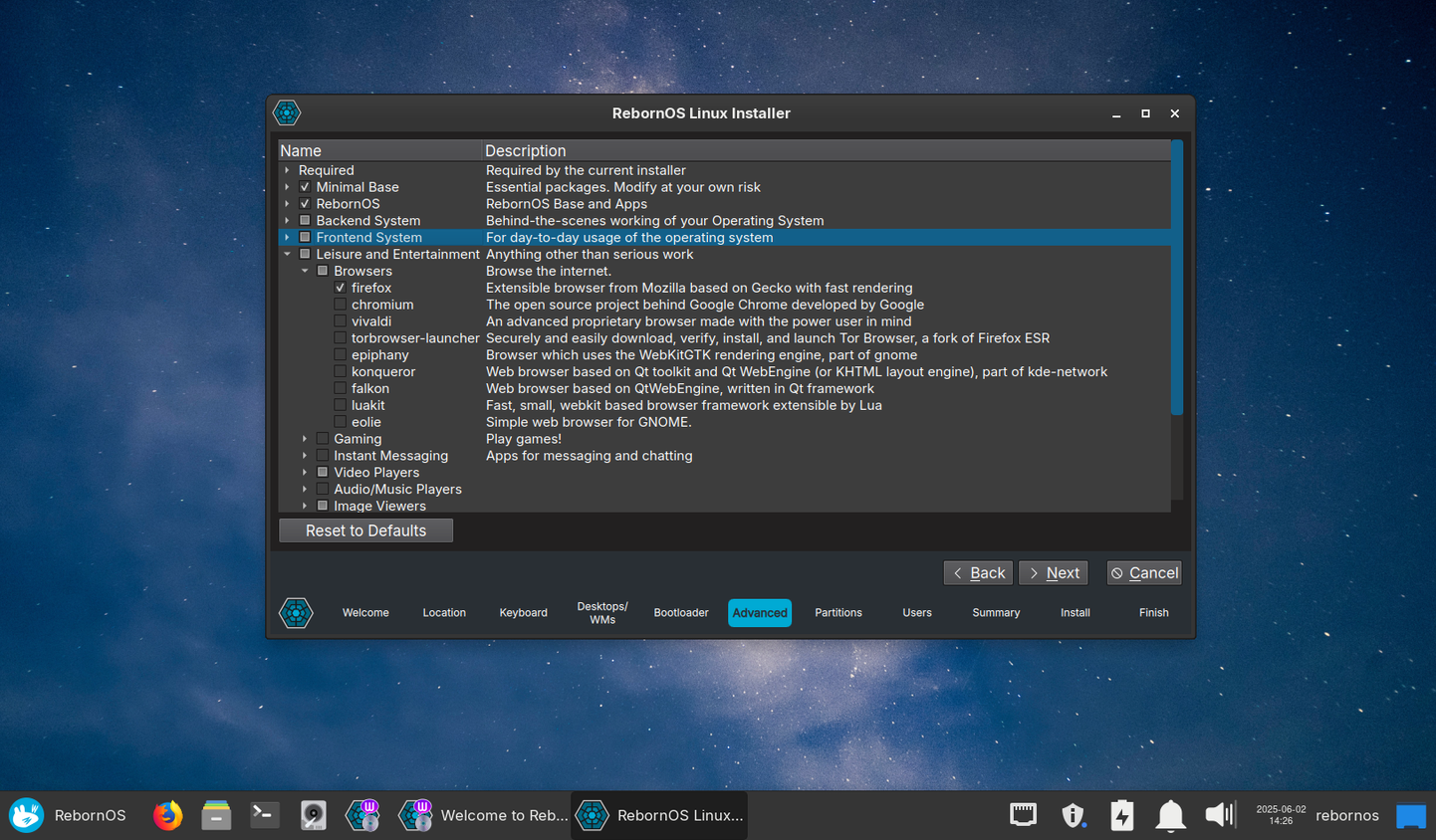This screenshot has height=840, width=1436.
Task: Select the 'Play games!' description text
Action: [524, 439]
